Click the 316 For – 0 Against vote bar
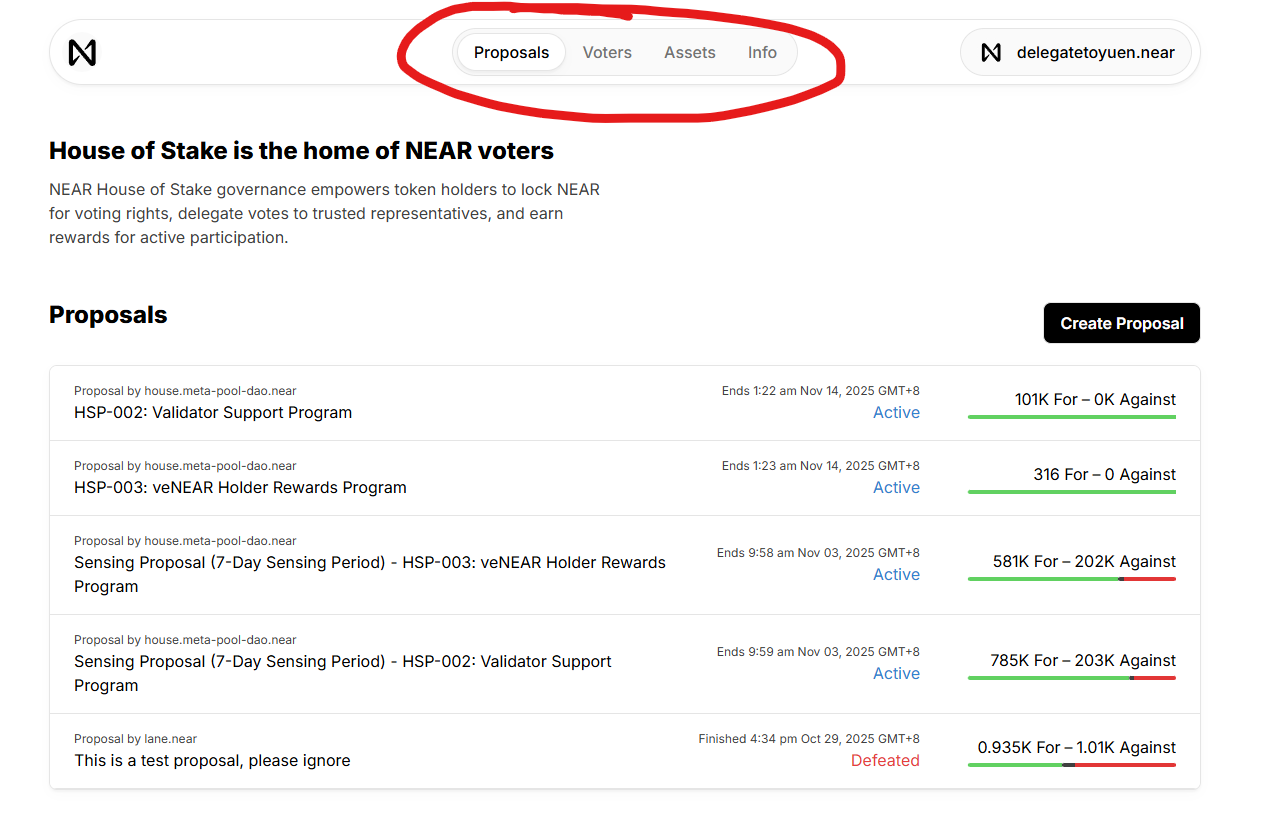 [x=1071, y=491]
